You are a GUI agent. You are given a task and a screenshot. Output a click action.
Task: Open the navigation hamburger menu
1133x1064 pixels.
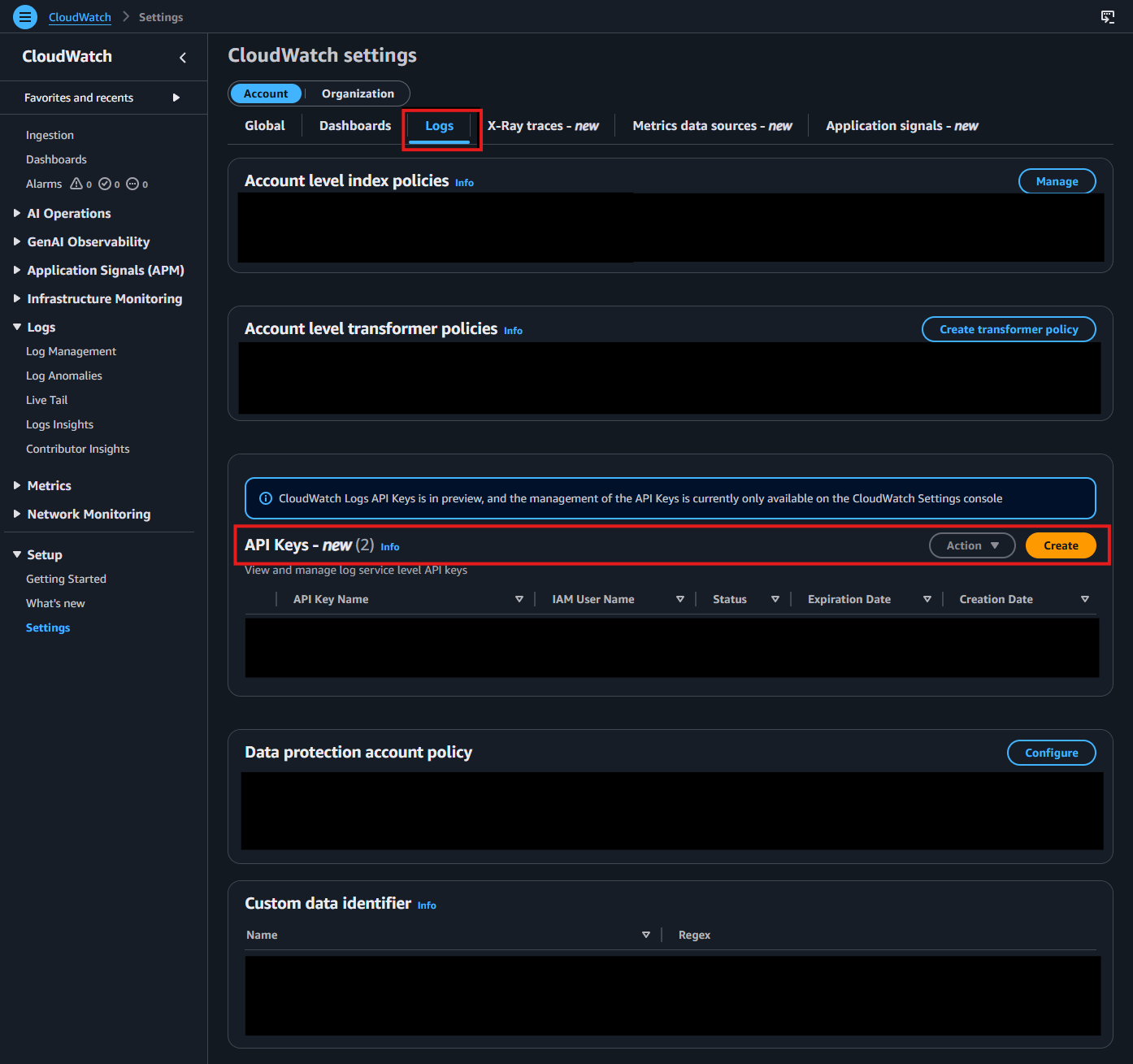click(24, 16)
